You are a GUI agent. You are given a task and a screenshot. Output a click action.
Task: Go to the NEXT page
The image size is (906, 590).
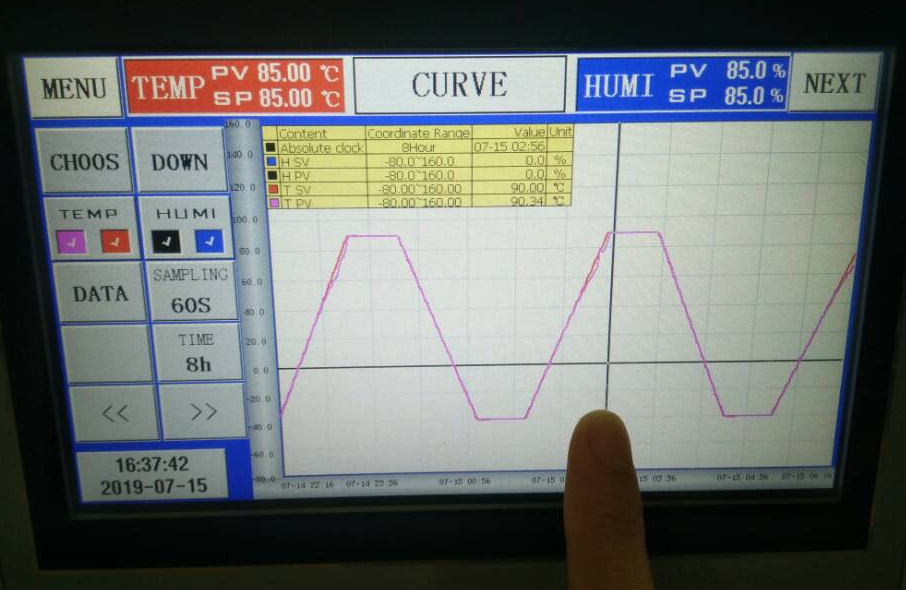tap(833, 84)
